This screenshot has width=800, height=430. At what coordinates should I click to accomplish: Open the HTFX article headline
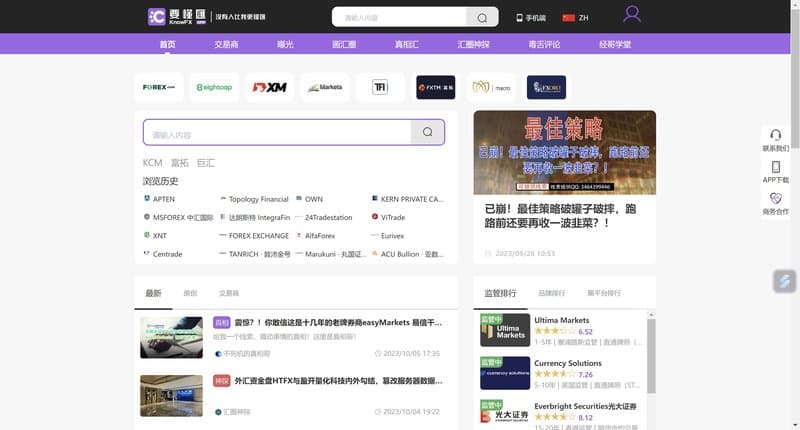(x=338, y=381)
